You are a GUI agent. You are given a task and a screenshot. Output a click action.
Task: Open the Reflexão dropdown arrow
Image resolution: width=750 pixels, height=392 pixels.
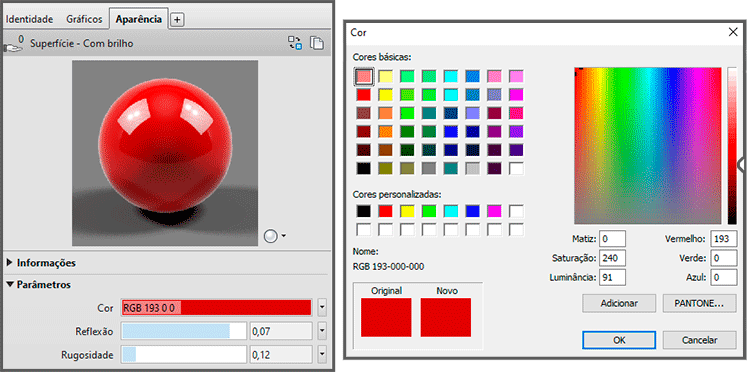click(x=322, y=331)
